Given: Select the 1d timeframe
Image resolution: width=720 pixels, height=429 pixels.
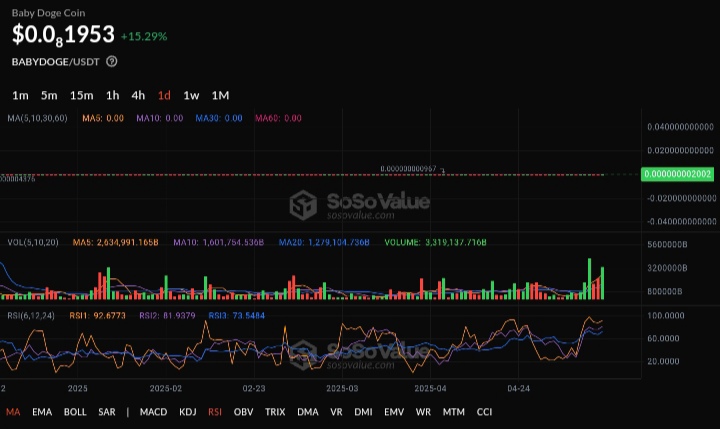Looking at the screenshot, I should click(x=164, y=96).
